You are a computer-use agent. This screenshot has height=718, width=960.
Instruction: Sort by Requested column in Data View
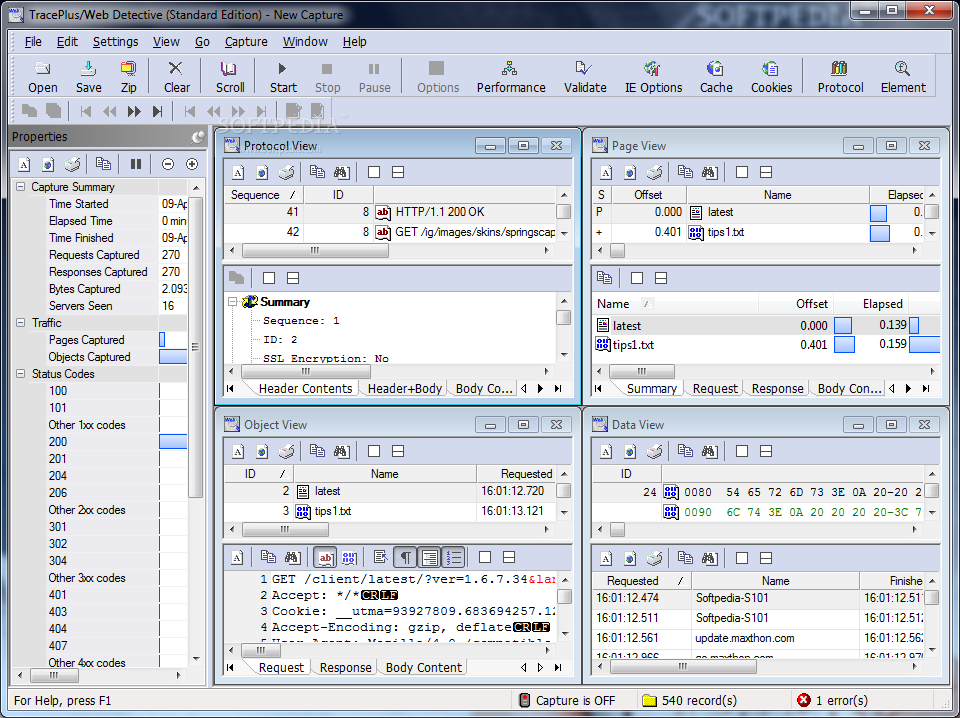coord(642,581)
